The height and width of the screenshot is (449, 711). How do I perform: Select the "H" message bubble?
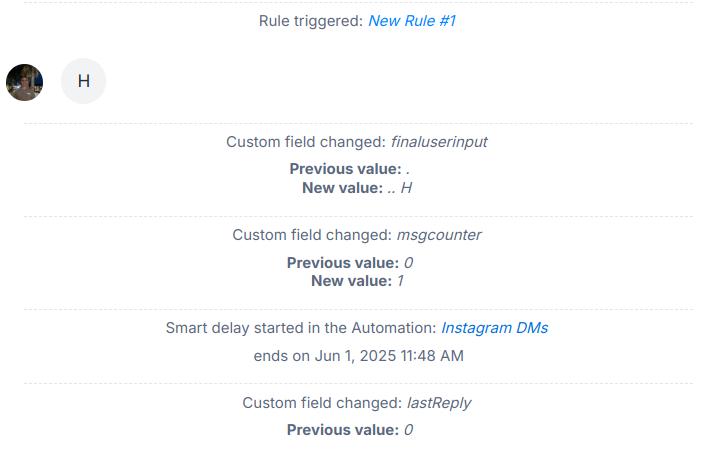click(x=83, y=81)
